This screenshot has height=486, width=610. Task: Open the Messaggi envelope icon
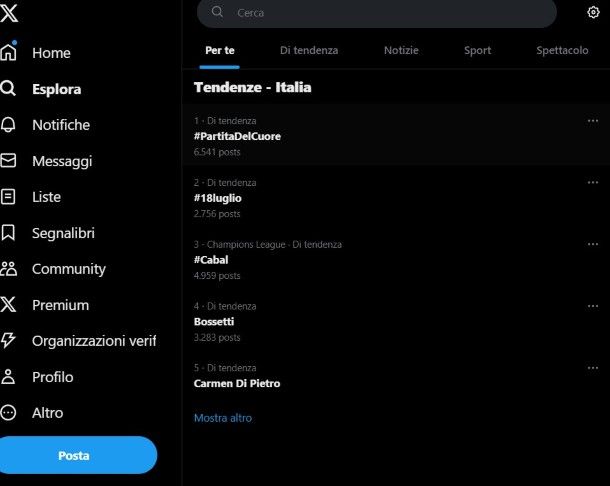[8, 160]
